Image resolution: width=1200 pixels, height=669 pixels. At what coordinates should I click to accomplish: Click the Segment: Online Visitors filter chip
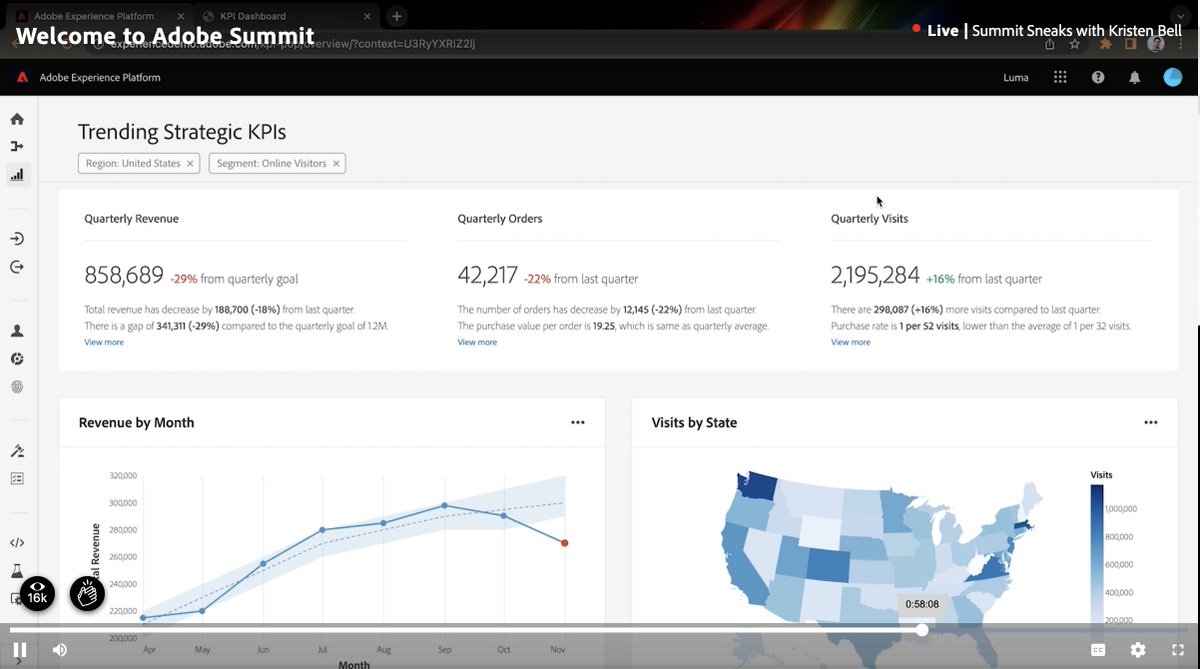coord(277,163)
